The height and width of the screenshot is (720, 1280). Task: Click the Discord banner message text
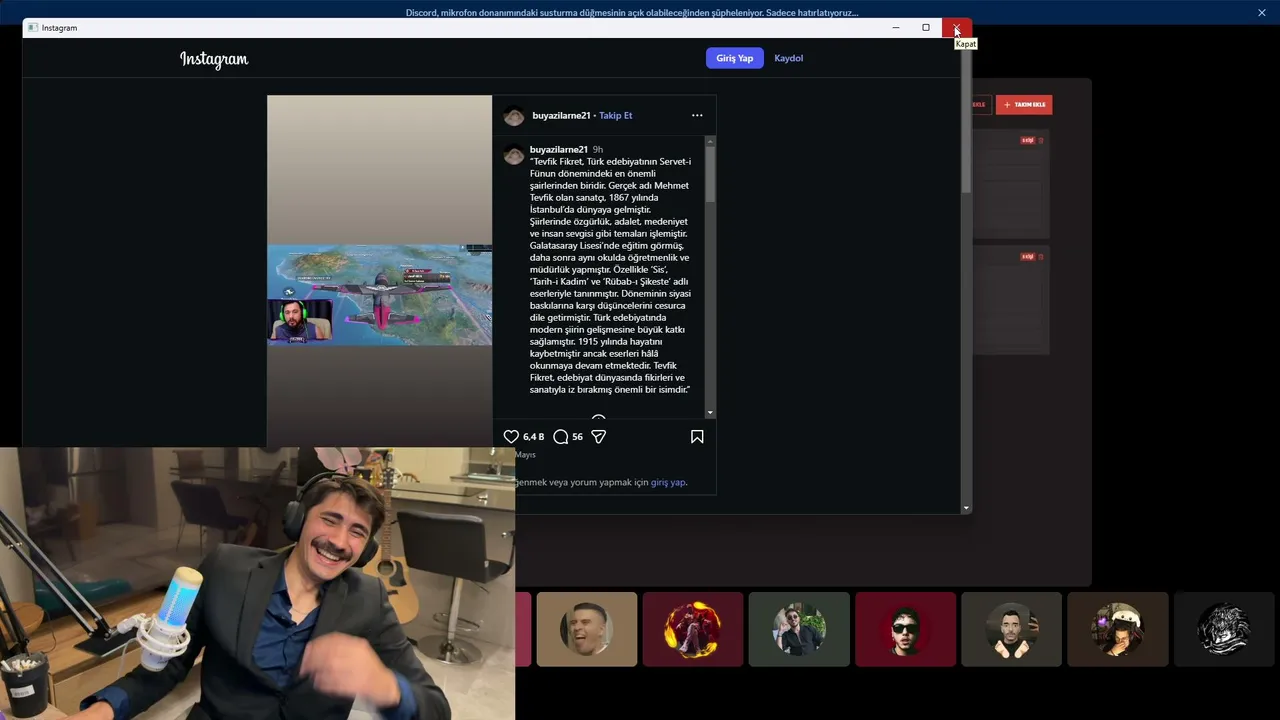point(632,13)
